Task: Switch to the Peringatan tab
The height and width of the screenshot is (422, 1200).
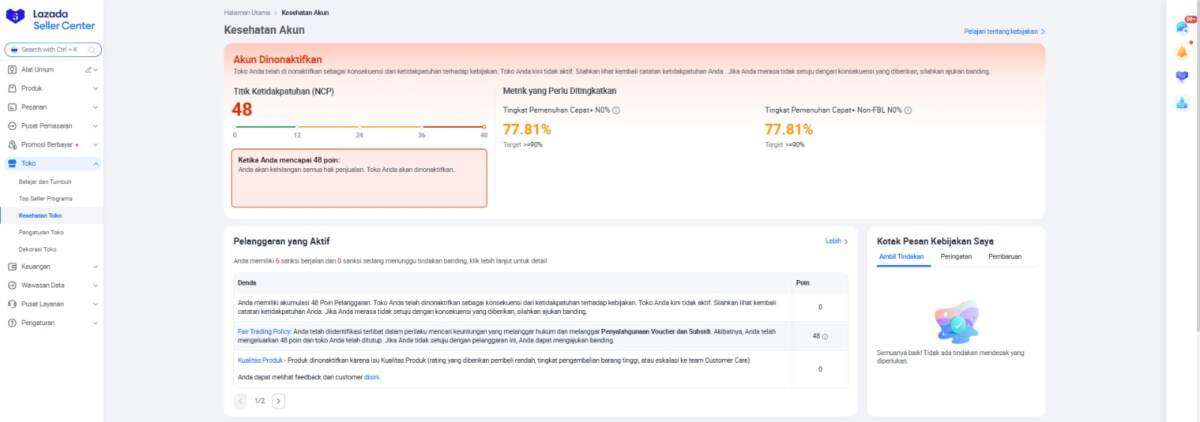Action: point(955,257)
